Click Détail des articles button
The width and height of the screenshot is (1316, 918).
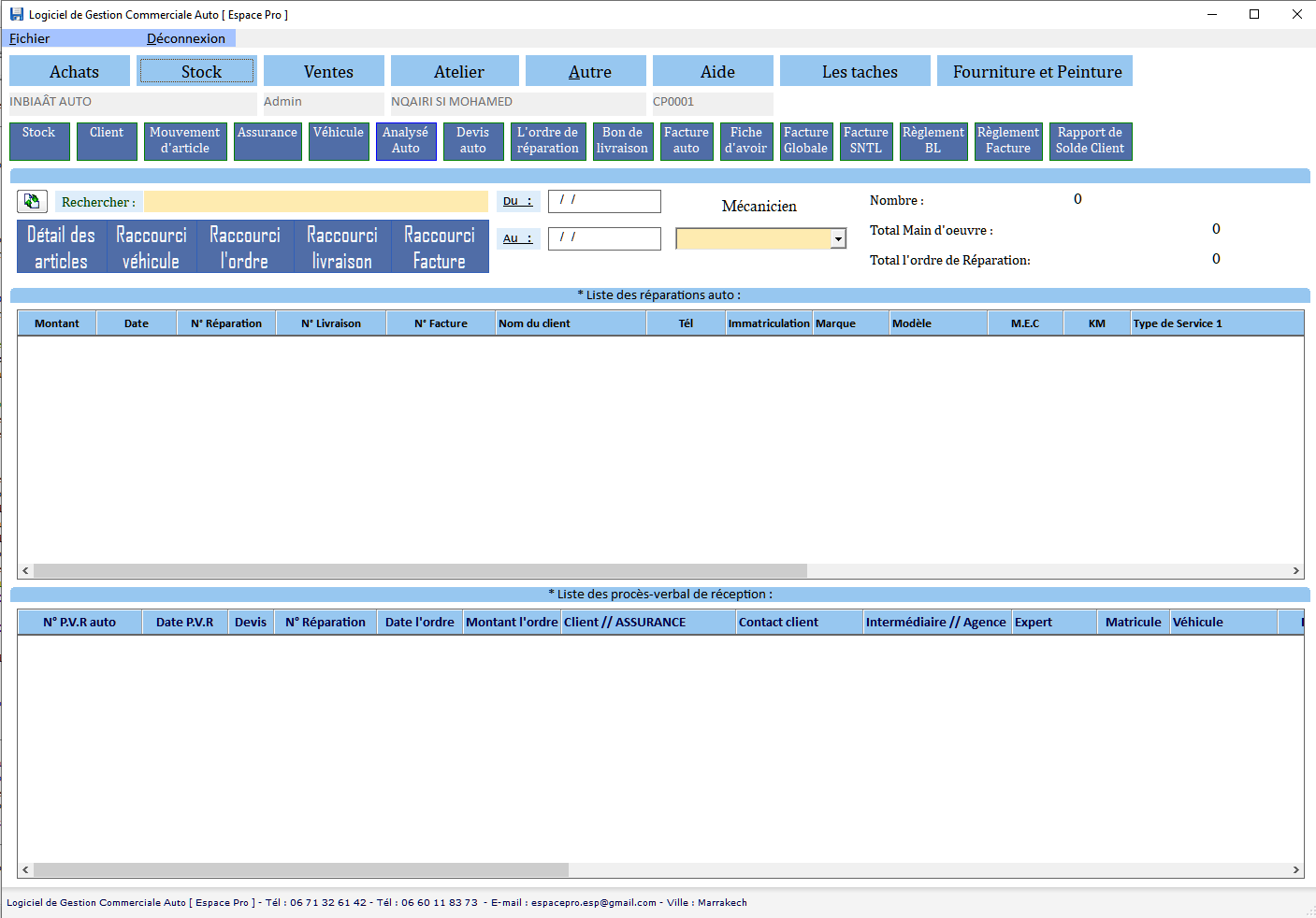62,247
